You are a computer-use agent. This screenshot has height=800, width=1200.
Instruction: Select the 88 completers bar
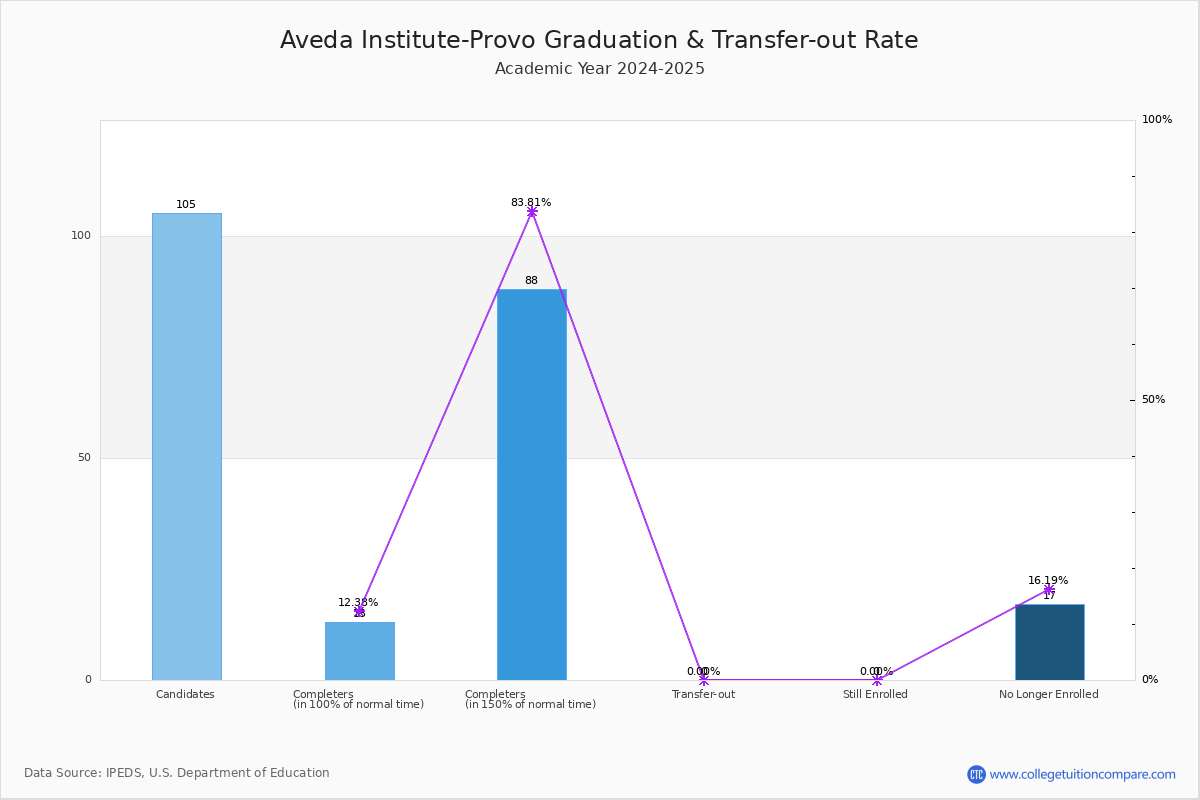pyautogui.click(x=532, y=484)
